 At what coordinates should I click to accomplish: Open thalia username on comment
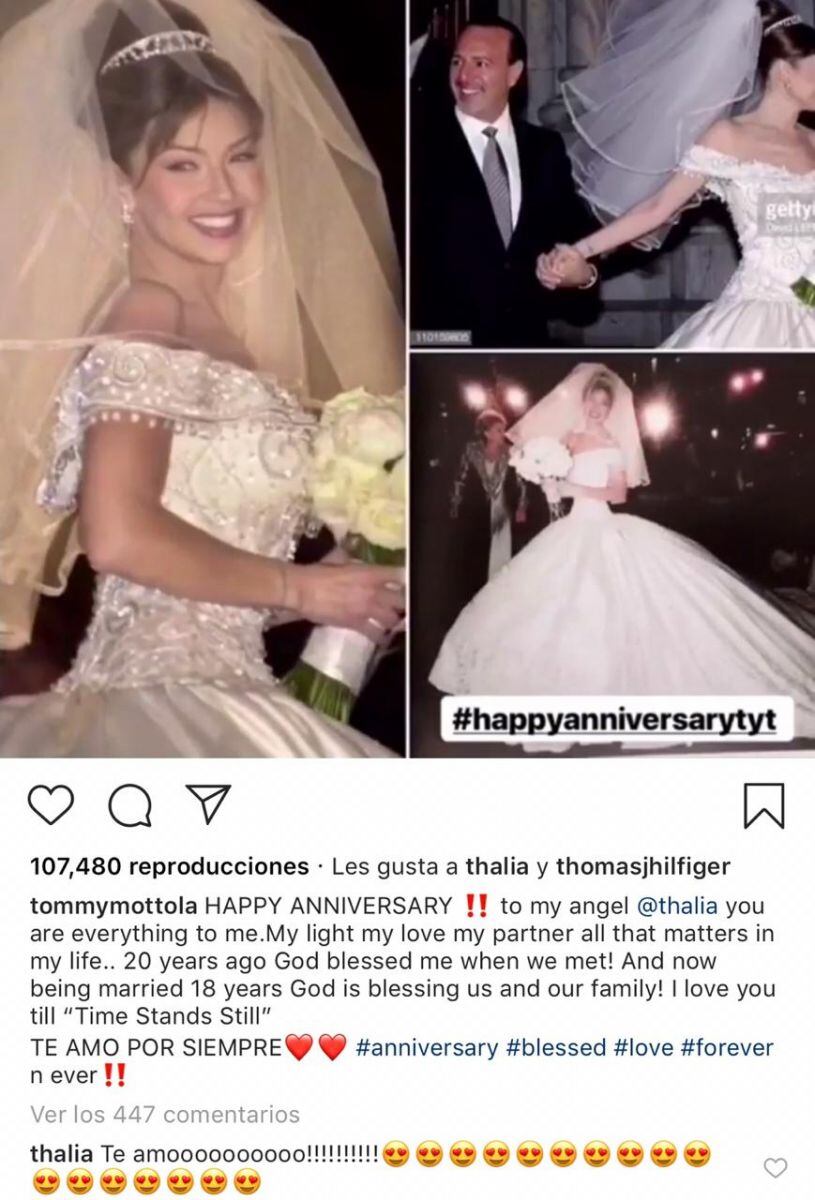click(62, 1153)
